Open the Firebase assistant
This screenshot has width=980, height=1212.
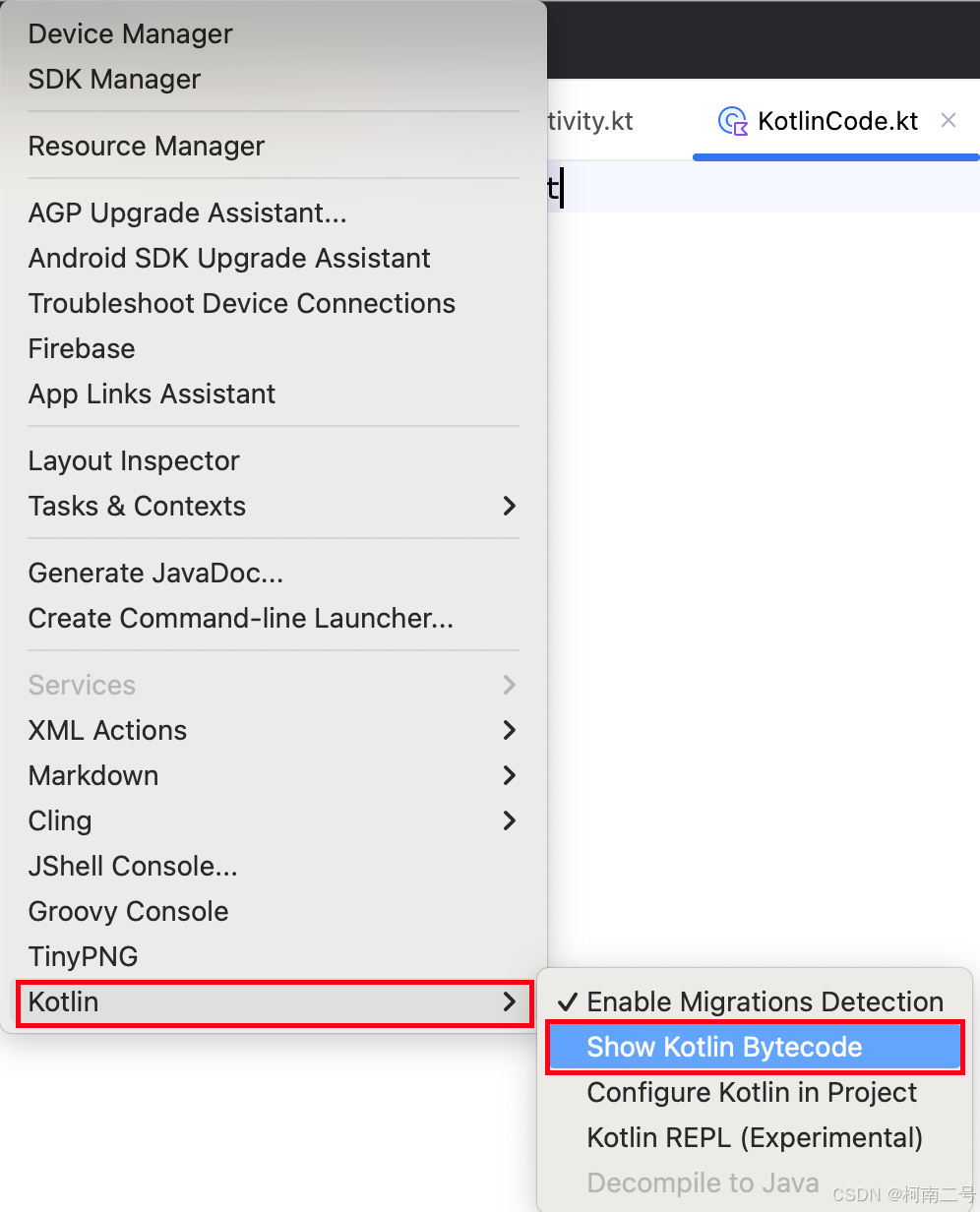coord(82,348)
